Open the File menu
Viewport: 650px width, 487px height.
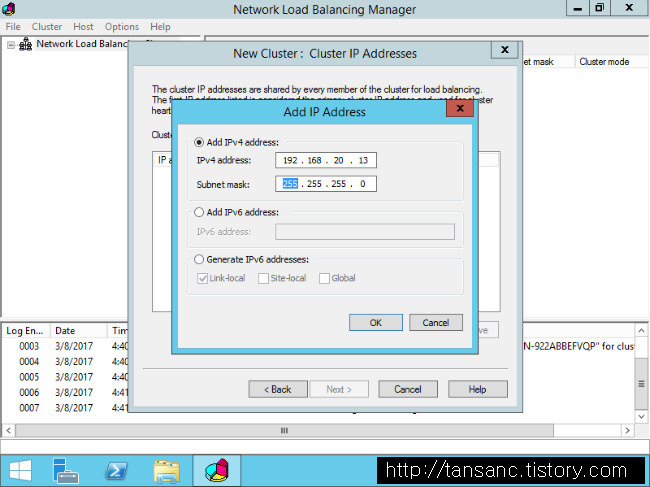[13, 27]
